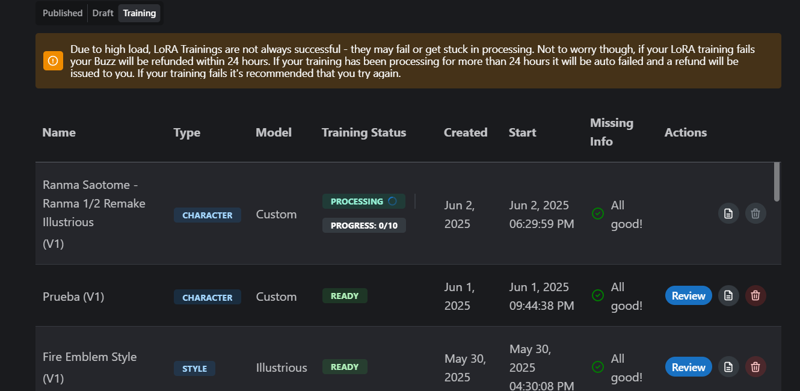Open training details icon for Prueba row

click(729, 296)
